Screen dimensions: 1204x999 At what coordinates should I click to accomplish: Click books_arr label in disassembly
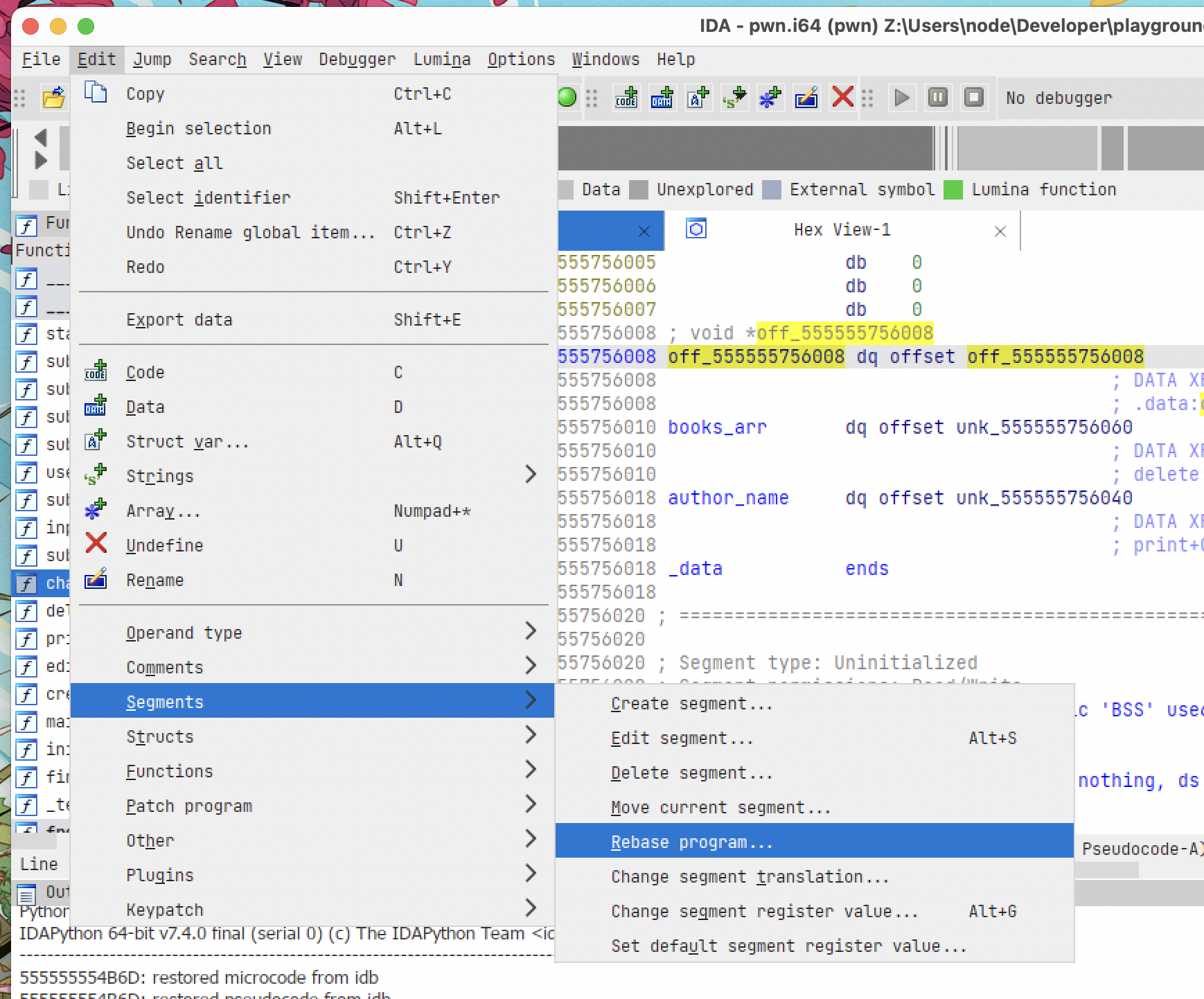click(717, 427)
